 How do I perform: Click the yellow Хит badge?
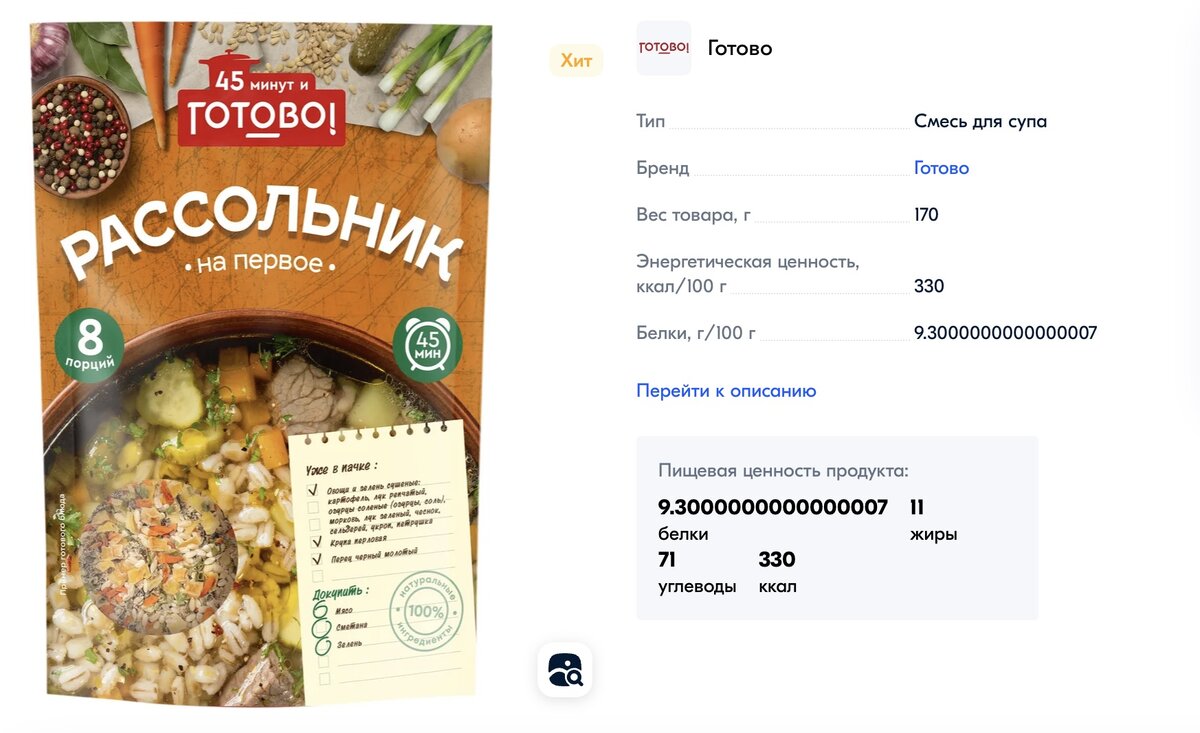coord(576,61)
